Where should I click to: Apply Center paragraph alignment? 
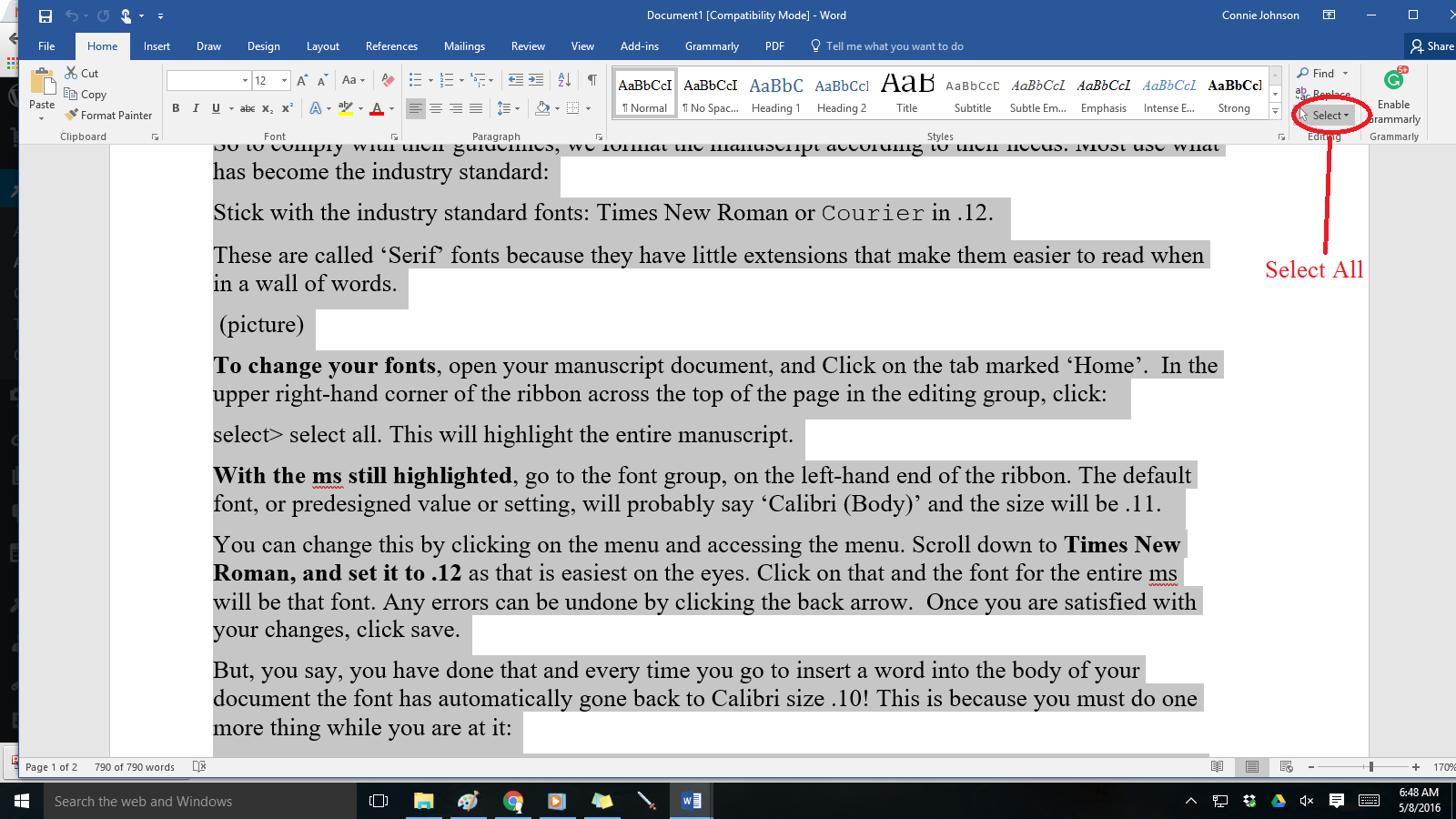coord(436,108)
